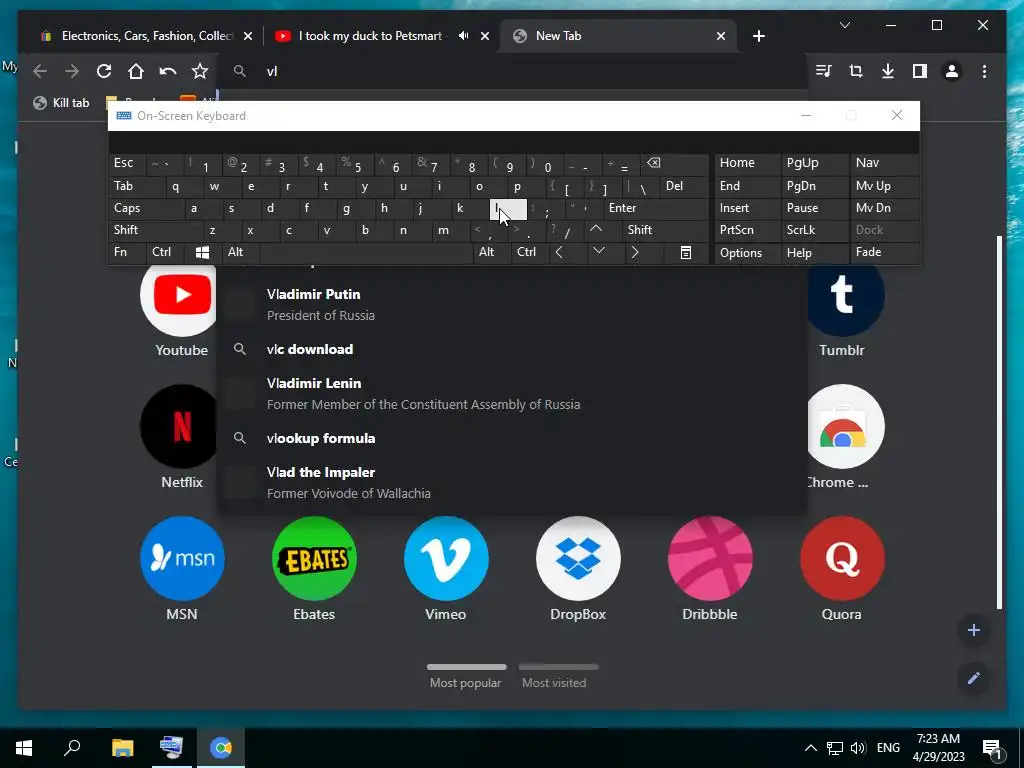Viewport: 1024px width, 768px height.
Task: Toggle the Fn key on On-Screen Keyboard
Action: [127, 252]
